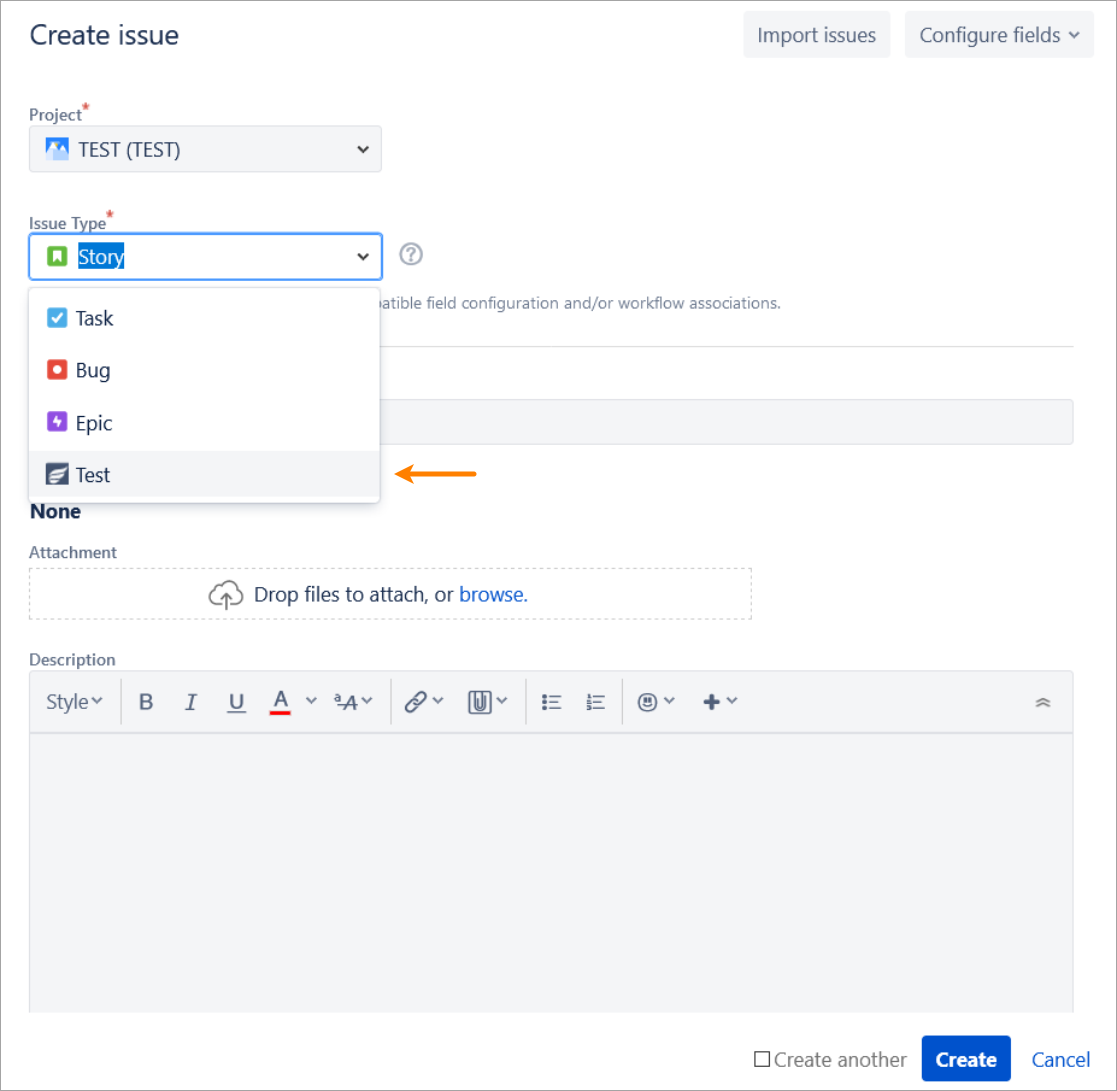The height and width of the screenshot is (1091, 1117).
Task: Open the Project dropdown showing TEST (TEST)
Action: (205, 149)
